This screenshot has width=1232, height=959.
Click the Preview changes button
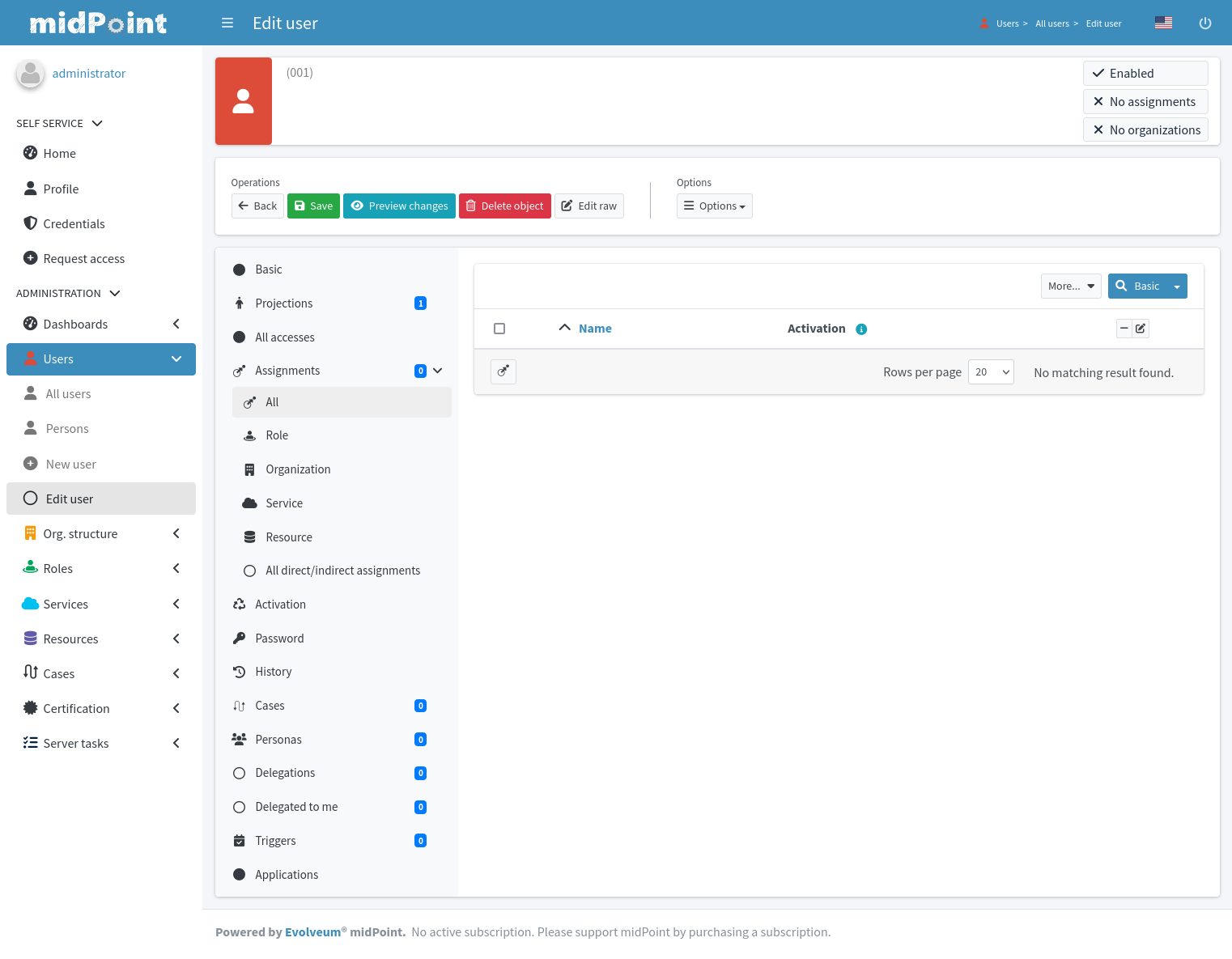coord(399,206)
